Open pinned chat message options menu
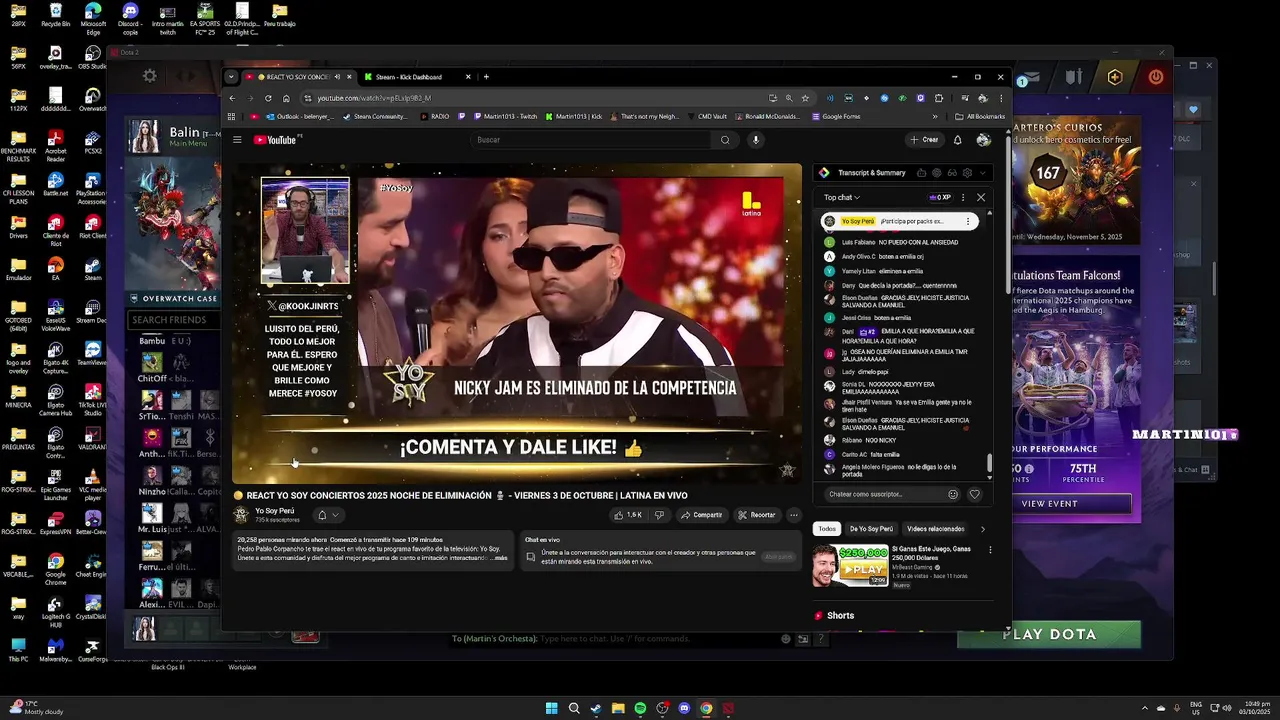1280x720 pixels. tap(967, 221)
